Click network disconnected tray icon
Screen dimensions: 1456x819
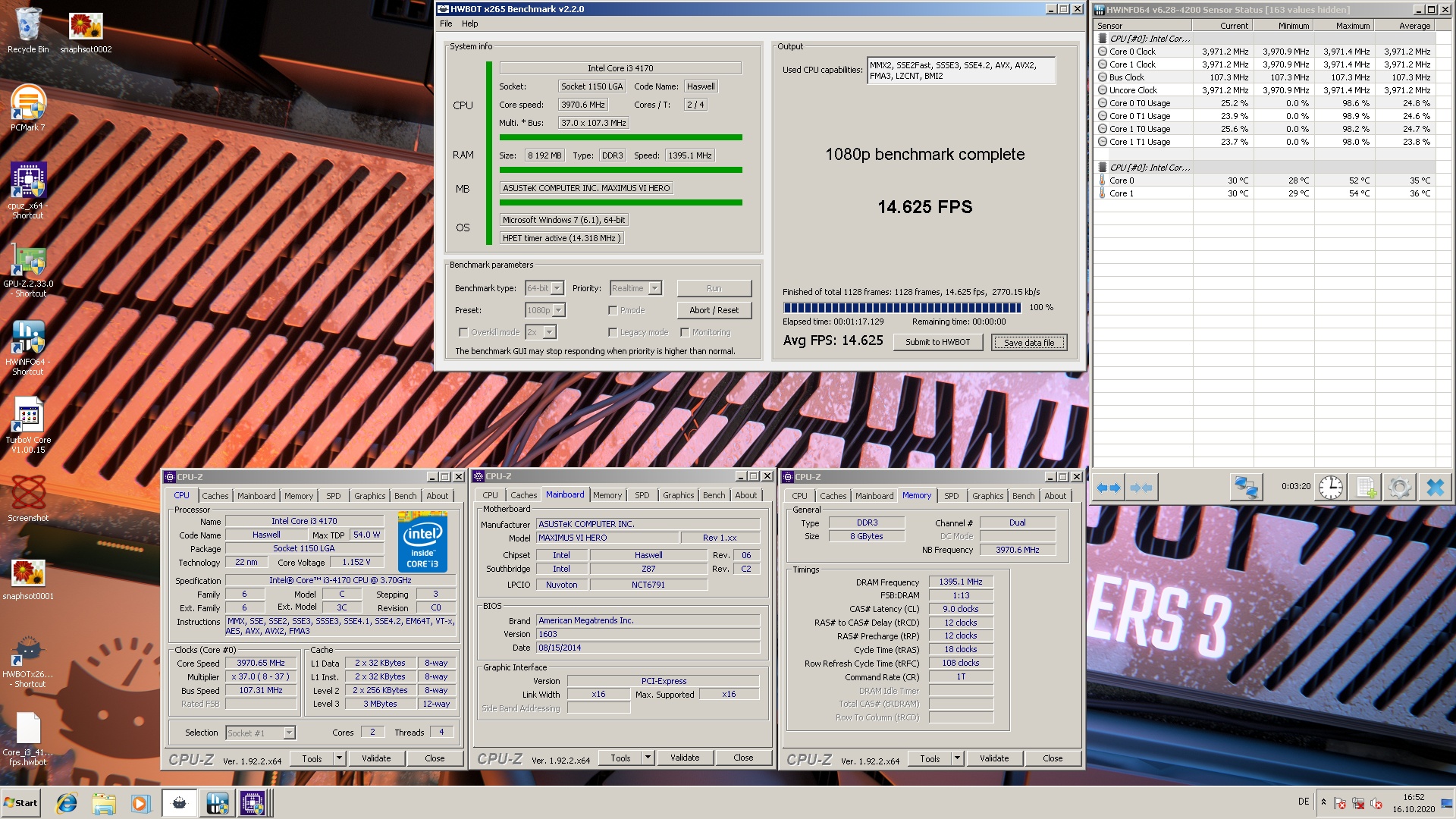tap(1358, 803)
